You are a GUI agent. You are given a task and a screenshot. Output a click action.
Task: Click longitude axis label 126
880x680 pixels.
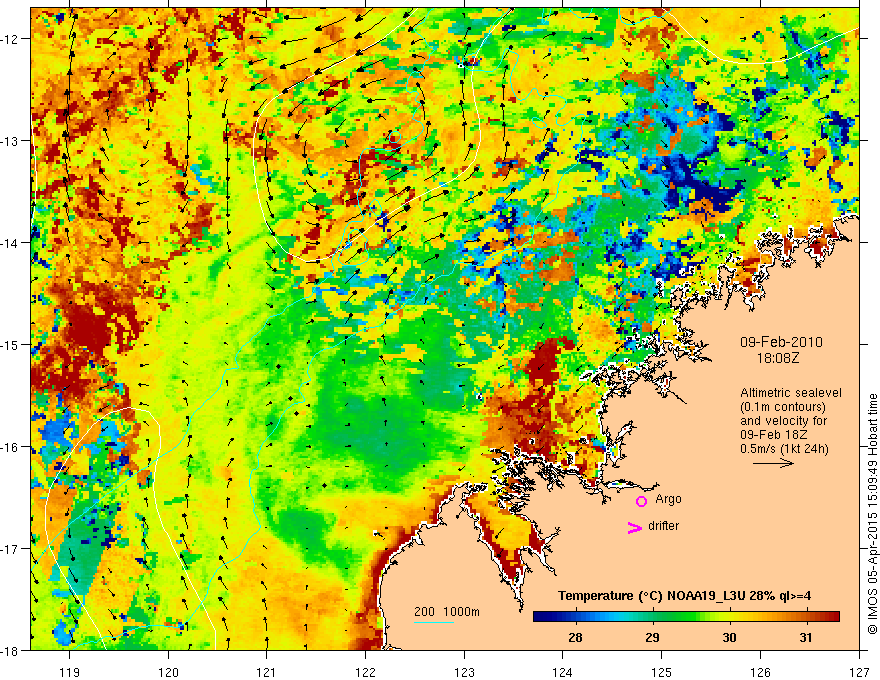(x=760, y=672)
